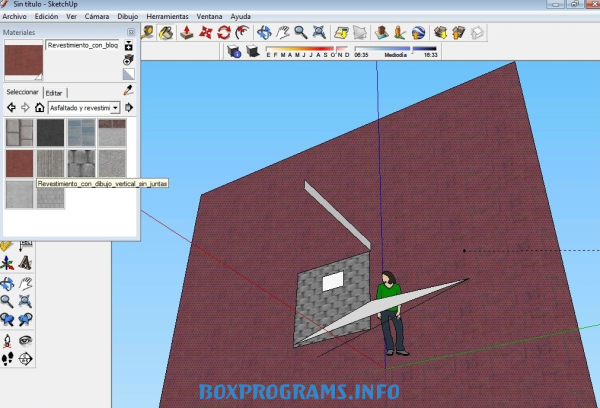Select the Walk footprints tool

tap(7, 359)
